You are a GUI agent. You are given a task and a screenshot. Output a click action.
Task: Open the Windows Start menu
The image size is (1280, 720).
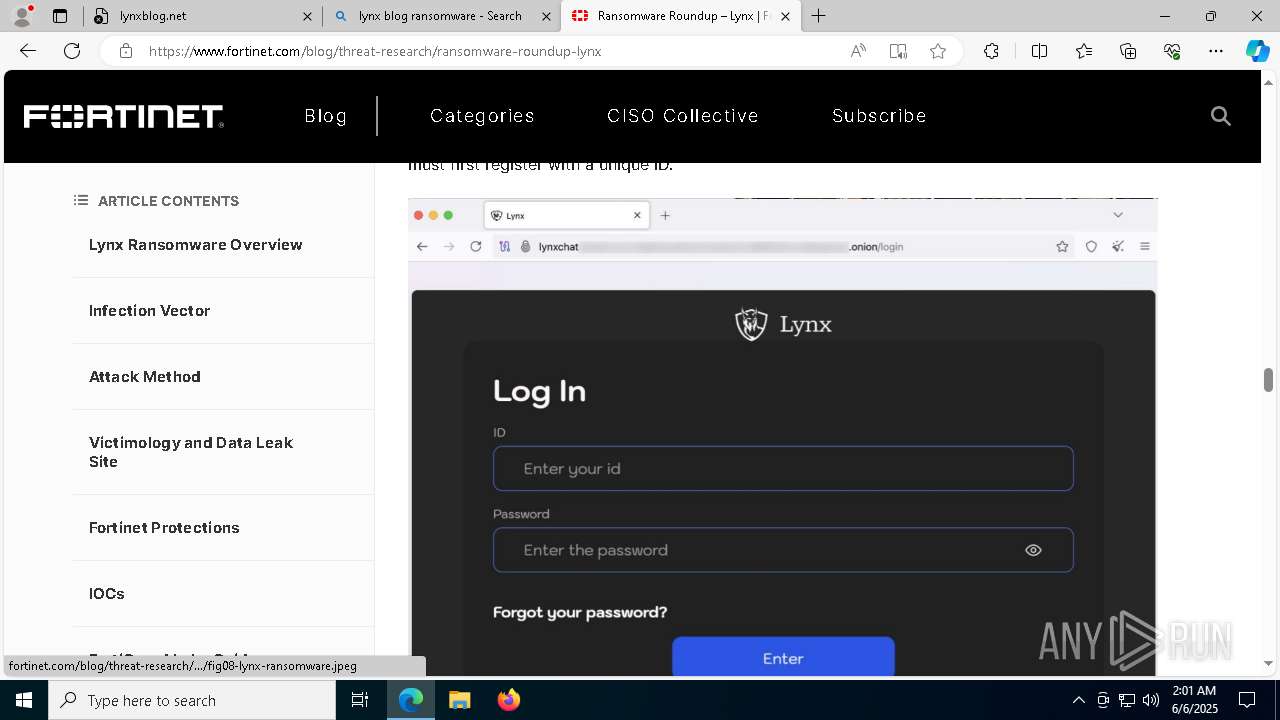tap(24, 700)
